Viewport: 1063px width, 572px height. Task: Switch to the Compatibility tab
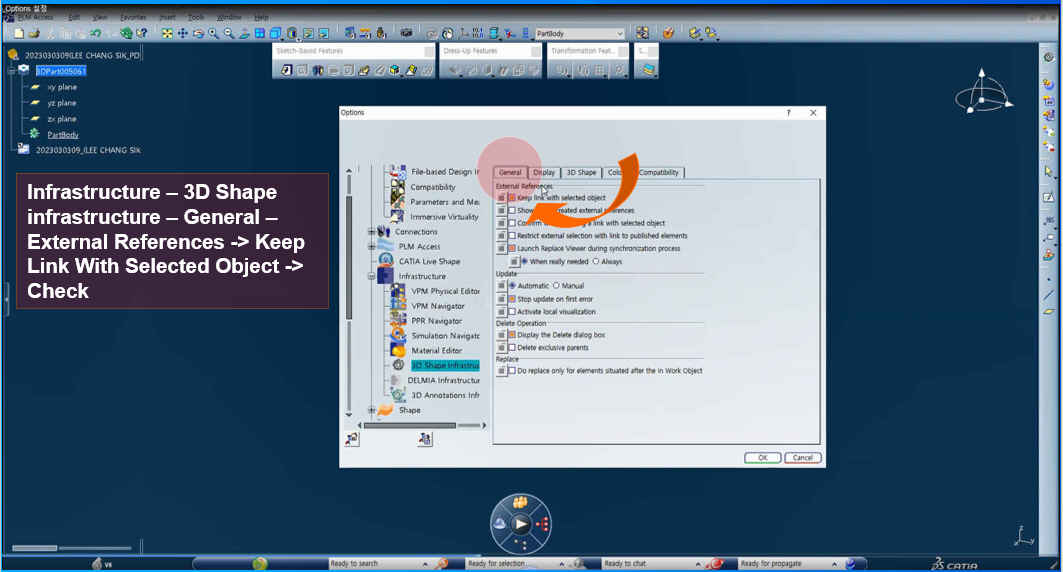coord(658,173)
